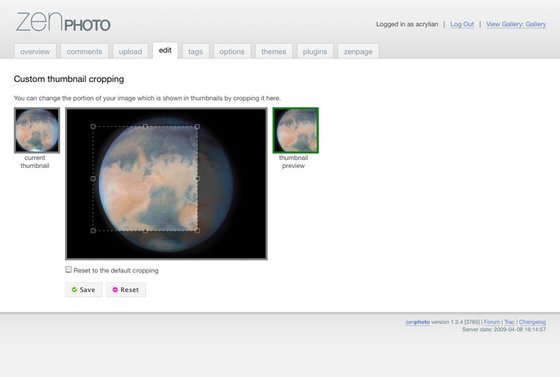Click the Log Out link
Image resolution: width=560 pixels, height=377 pixels.
pos(462,24)
